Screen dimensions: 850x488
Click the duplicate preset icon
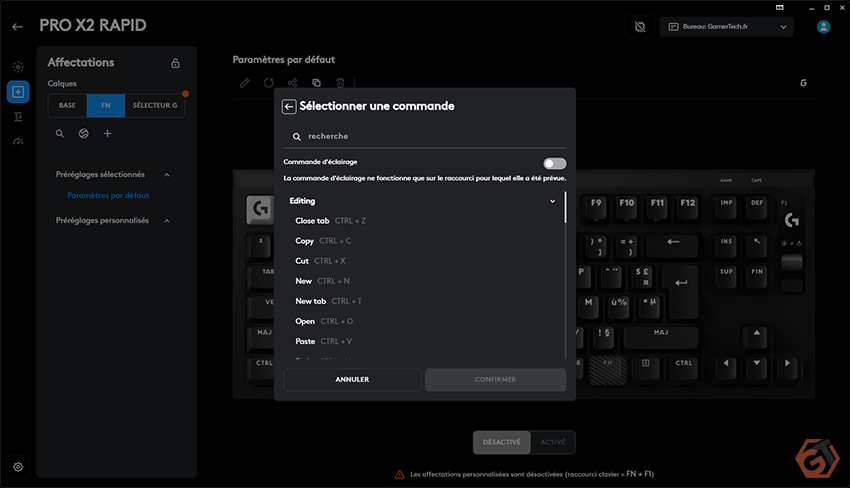pyautogui.click(x=317, y=83)
